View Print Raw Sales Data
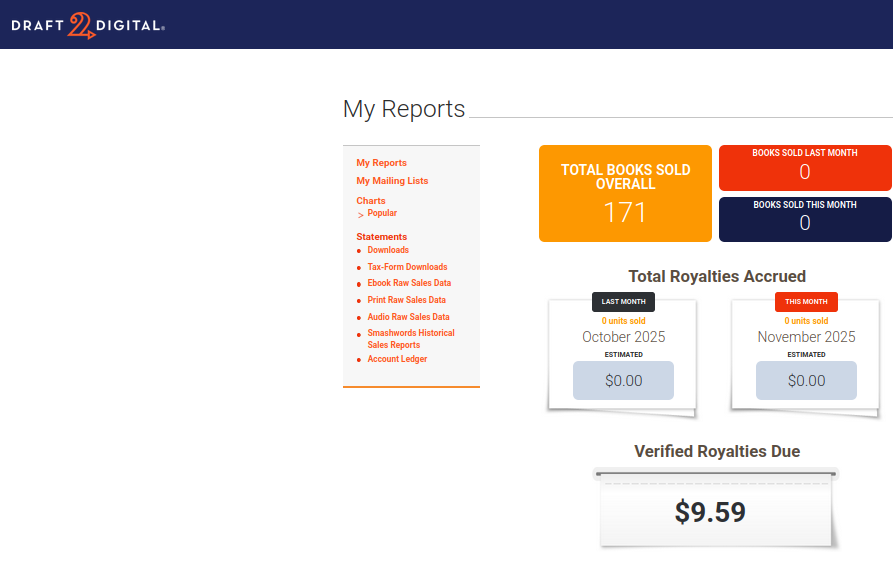893x571 pixels. click(x=406, y=300)
